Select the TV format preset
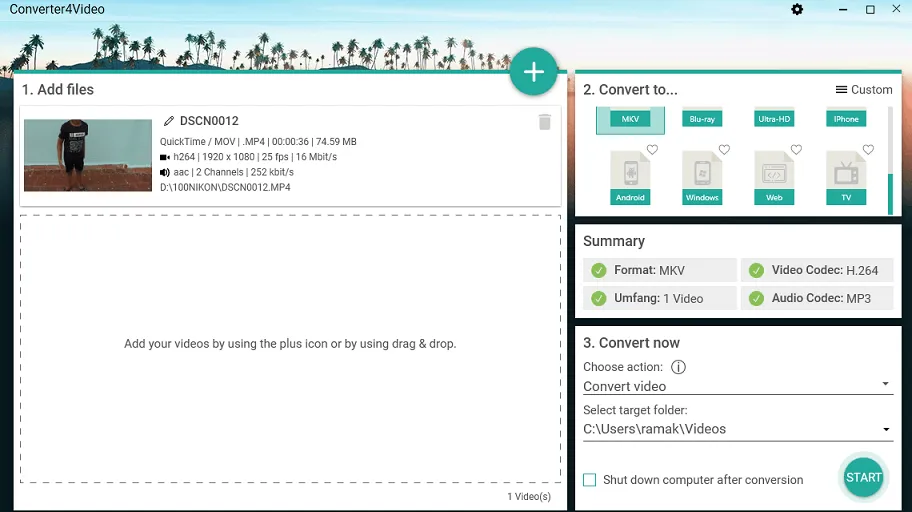912x512 pixels. [846, 177]
